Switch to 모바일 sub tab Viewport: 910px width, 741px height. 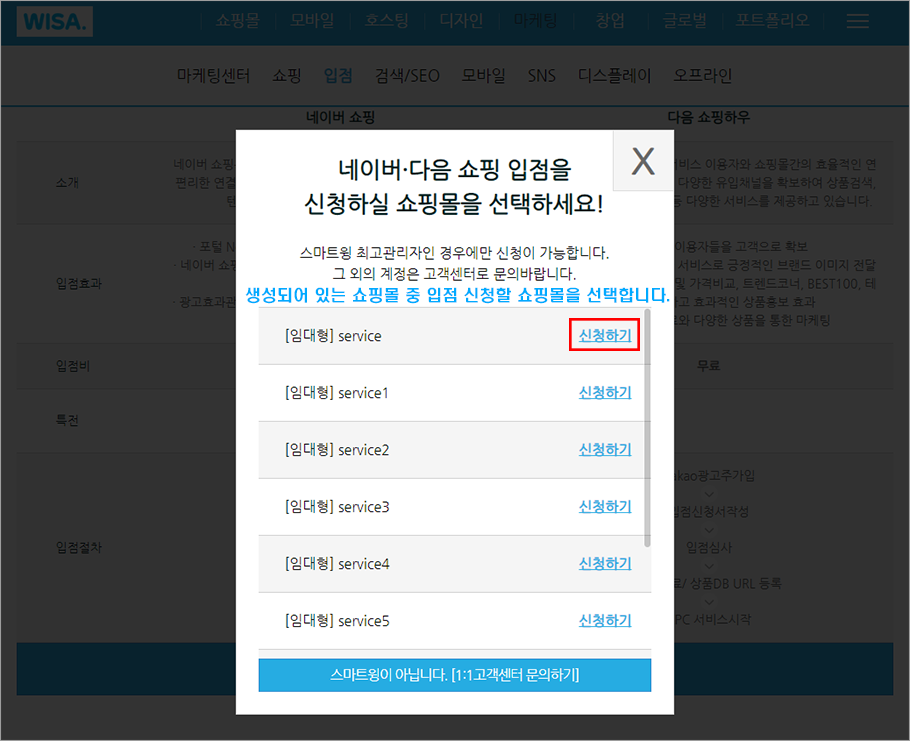[483, 75]
